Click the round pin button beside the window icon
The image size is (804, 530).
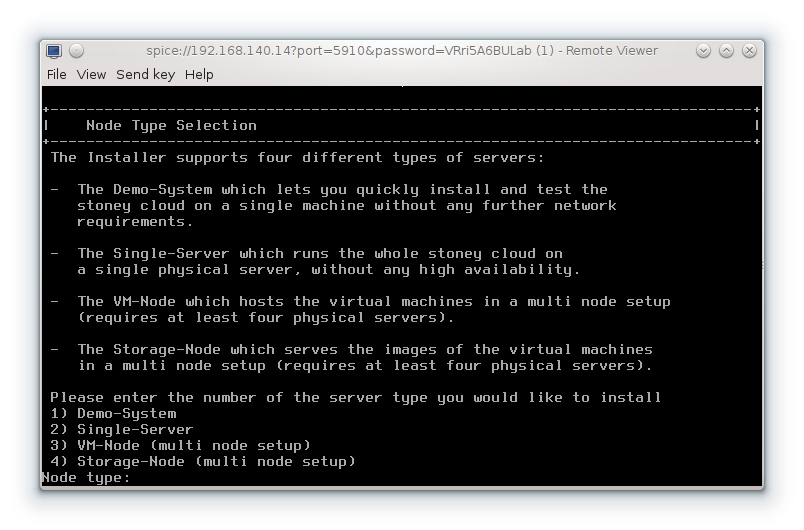(77, 51)
